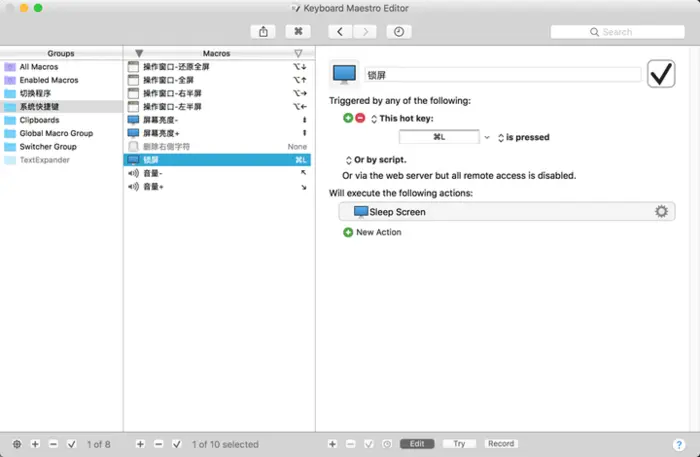Open the Or by script popup
Screen dimensions: 700x457
(x=349, y=160)
